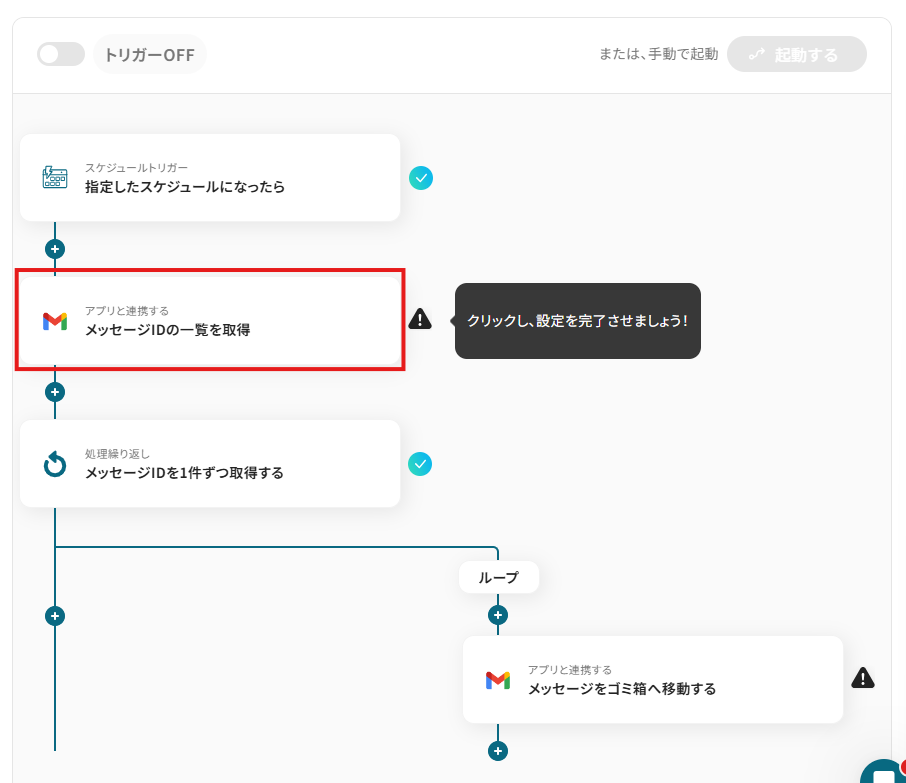Click Gmail icon in メッセージIDの一覧を取得 card

click(x=55, y=321)
